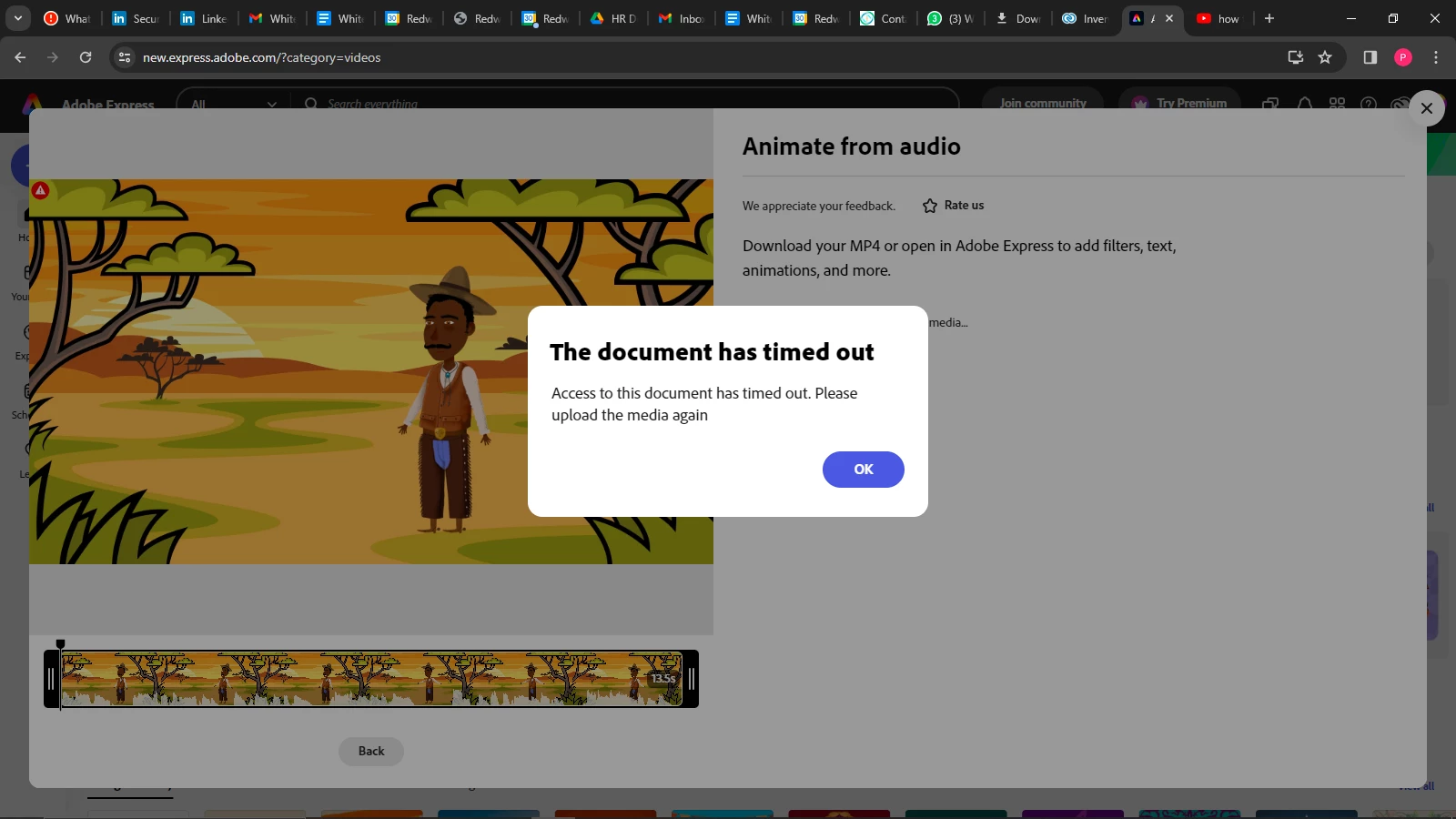The image size is (1456, 819).
Task: Switch to the 'Cont' tab
Action: (x=884, y=18)
